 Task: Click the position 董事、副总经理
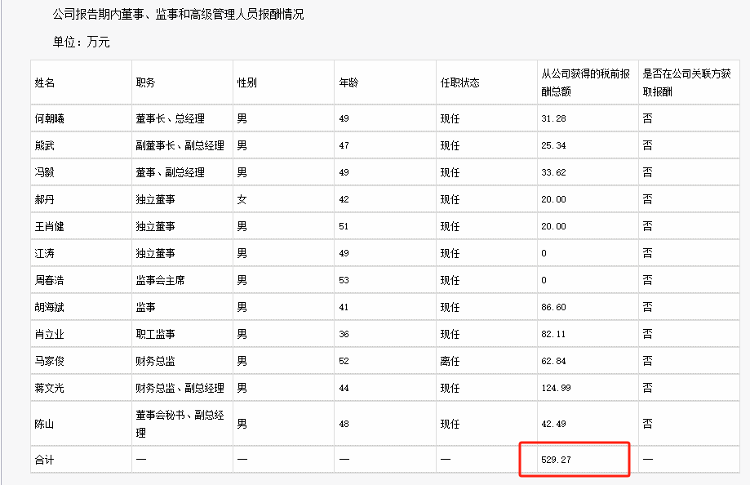170,172
